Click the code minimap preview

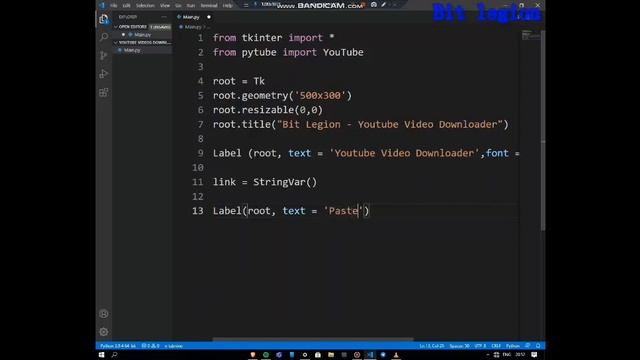pyautogui.click(x=530, y=35)
